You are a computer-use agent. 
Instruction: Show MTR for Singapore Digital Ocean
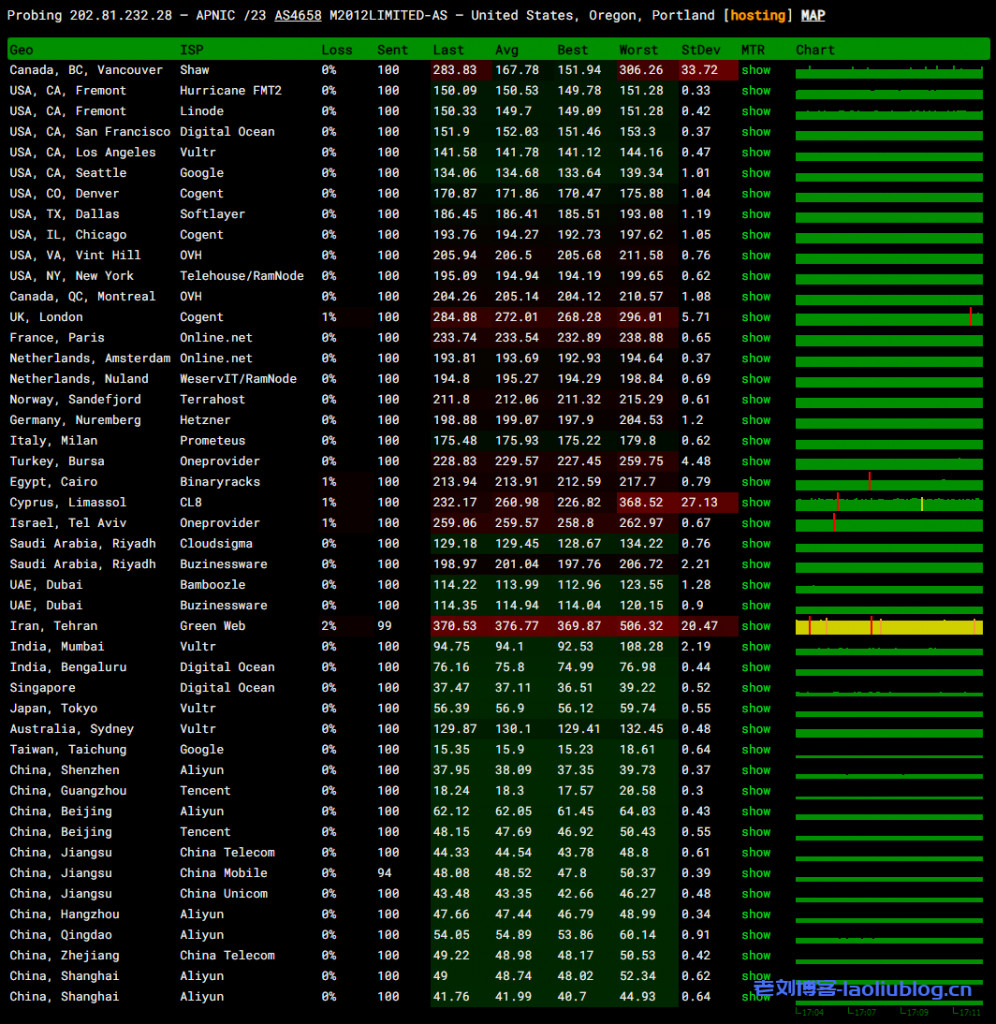click(x=756, y=688)
